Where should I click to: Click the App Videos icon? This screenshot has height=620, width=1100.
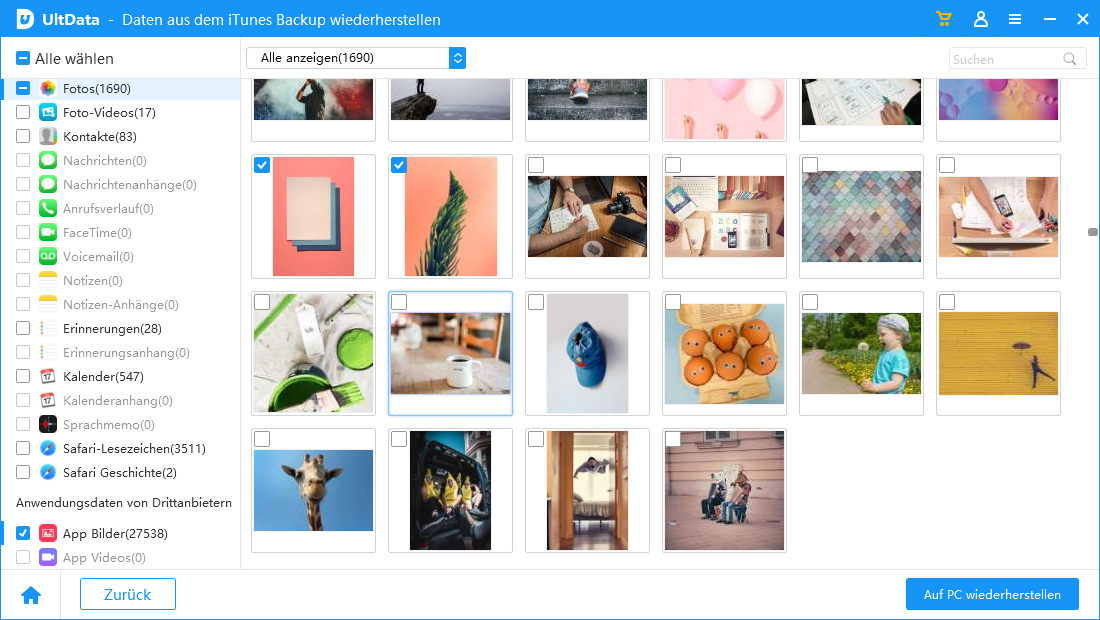pos(48,557)
